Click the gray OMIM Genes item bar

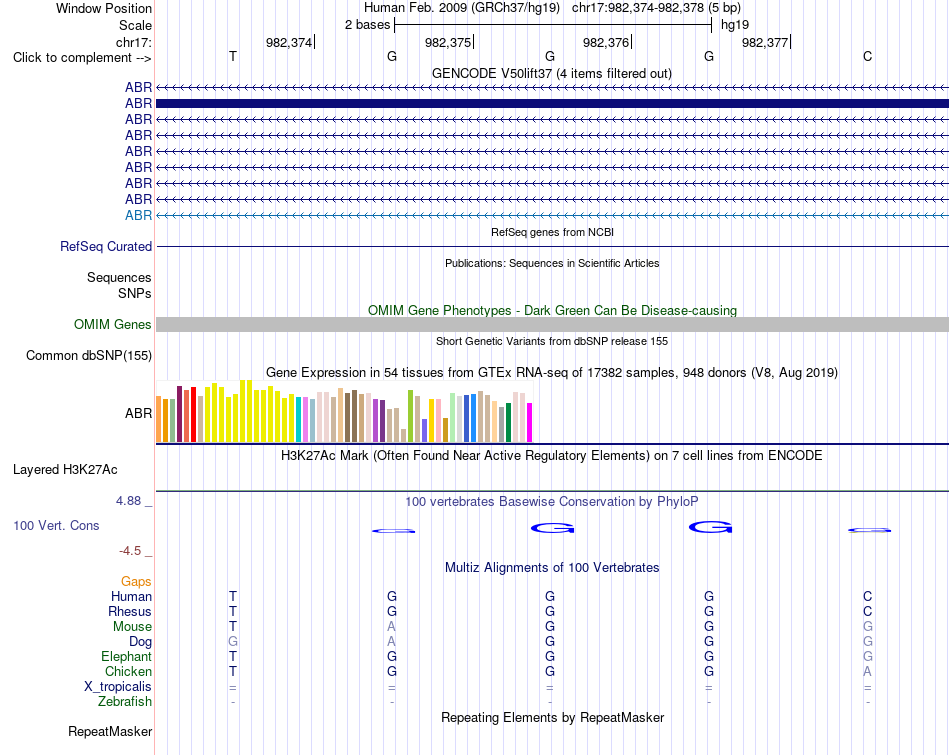(x=552, y=324)
